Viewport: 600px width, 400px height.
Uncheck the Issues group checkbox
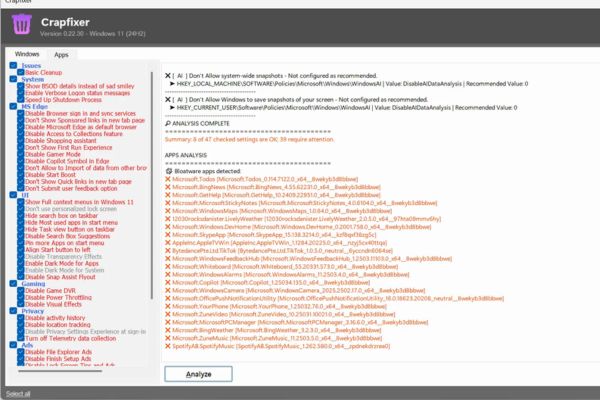tap(13, 65)
